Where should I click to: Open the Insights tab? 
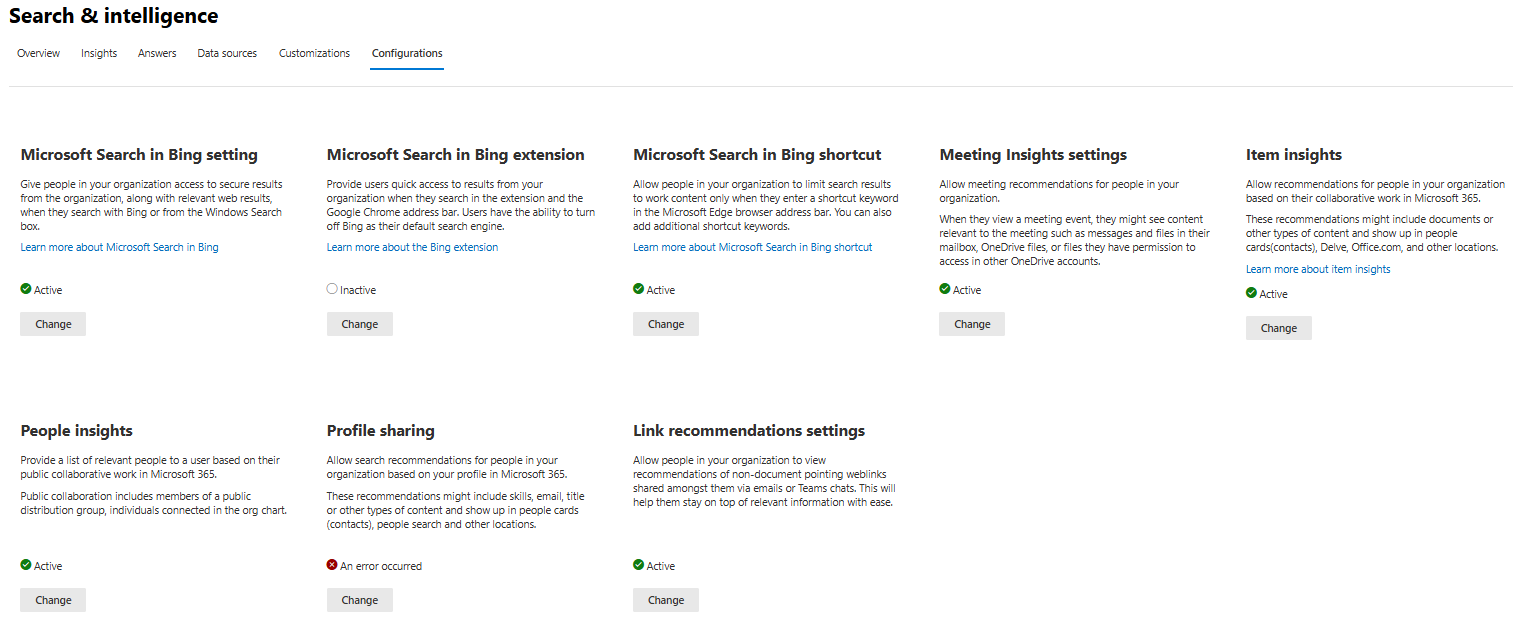click(x=98, y=53)
